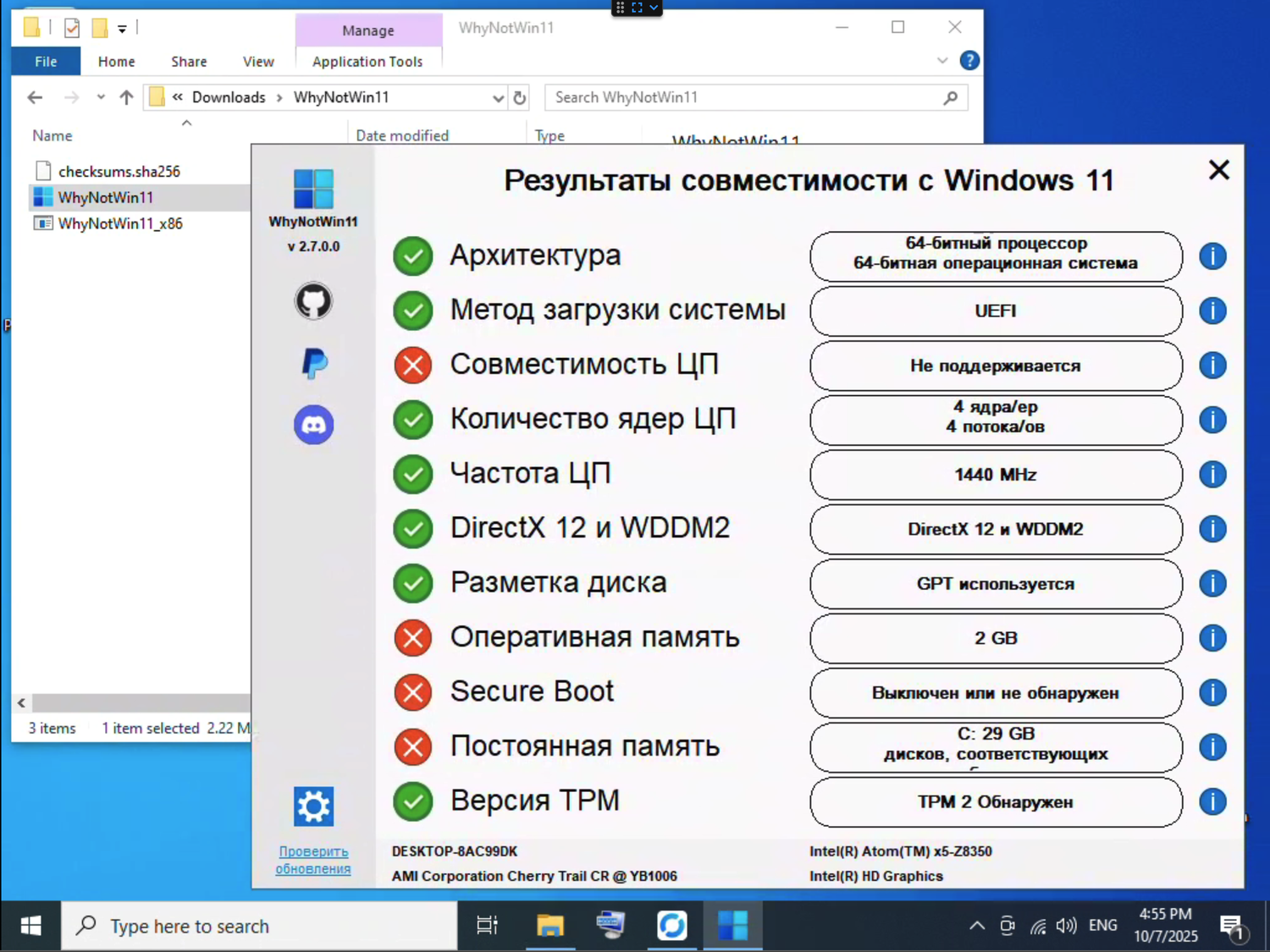
Task: Click the red fail icon beside Оперативная память
Action: [413, 637]
